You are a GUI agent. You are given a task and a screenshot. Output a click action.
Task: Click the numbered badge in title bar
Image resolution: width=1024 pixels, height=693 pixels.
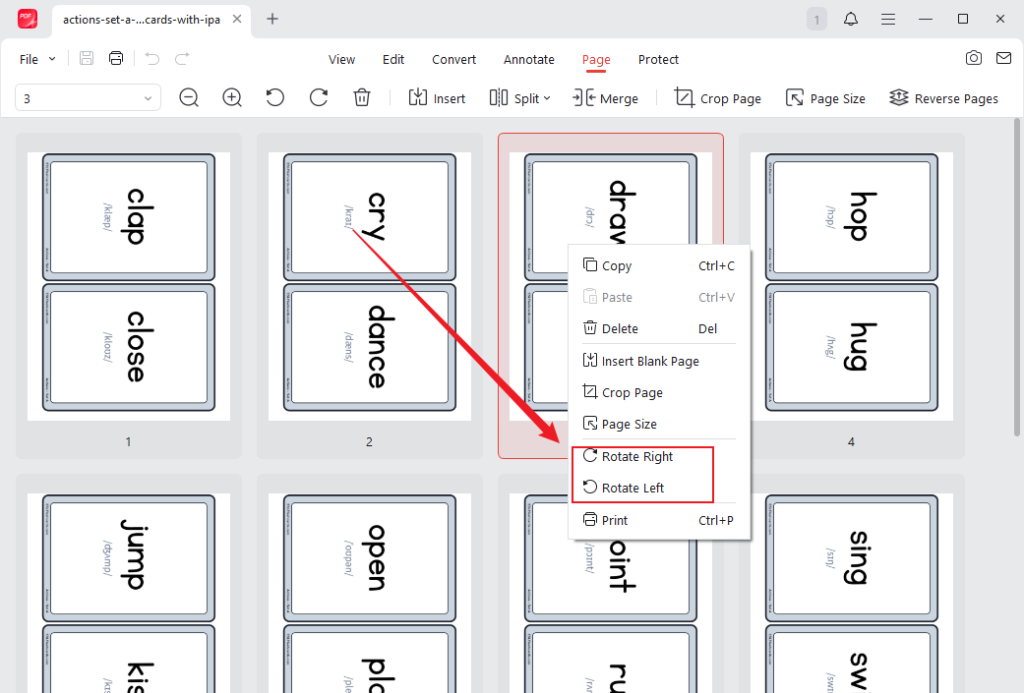click(x=816, y=20)
